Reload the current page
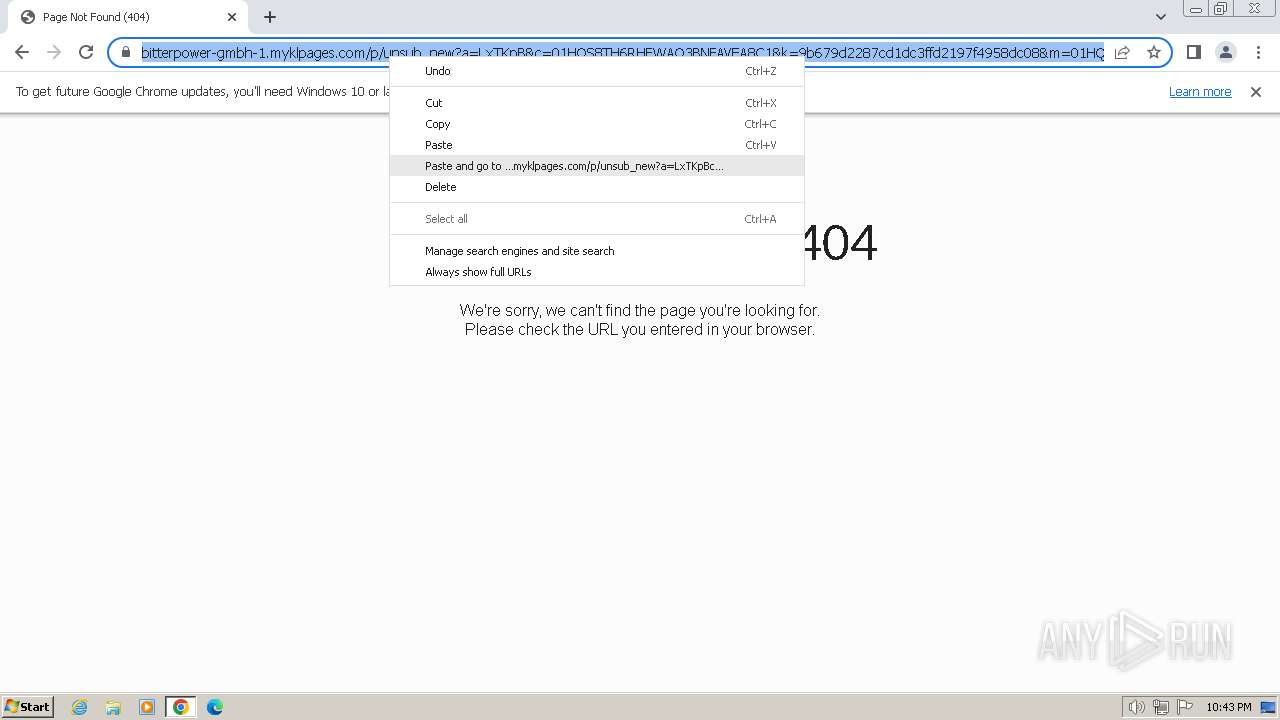Screen dimensions: 1280x720 [x=86, y=52]
